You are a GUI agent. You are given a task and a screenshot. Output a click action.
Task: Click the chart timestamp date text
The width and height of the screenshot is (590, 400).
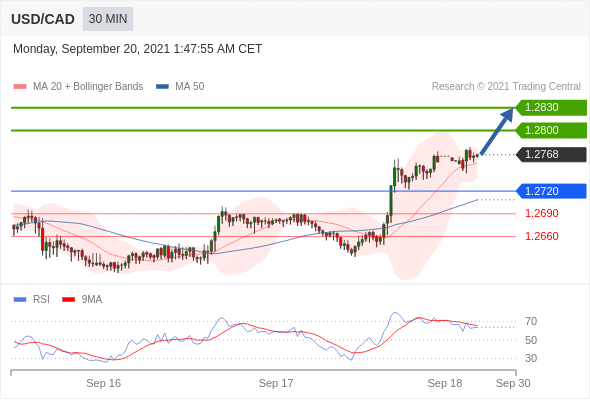[137, 49]
